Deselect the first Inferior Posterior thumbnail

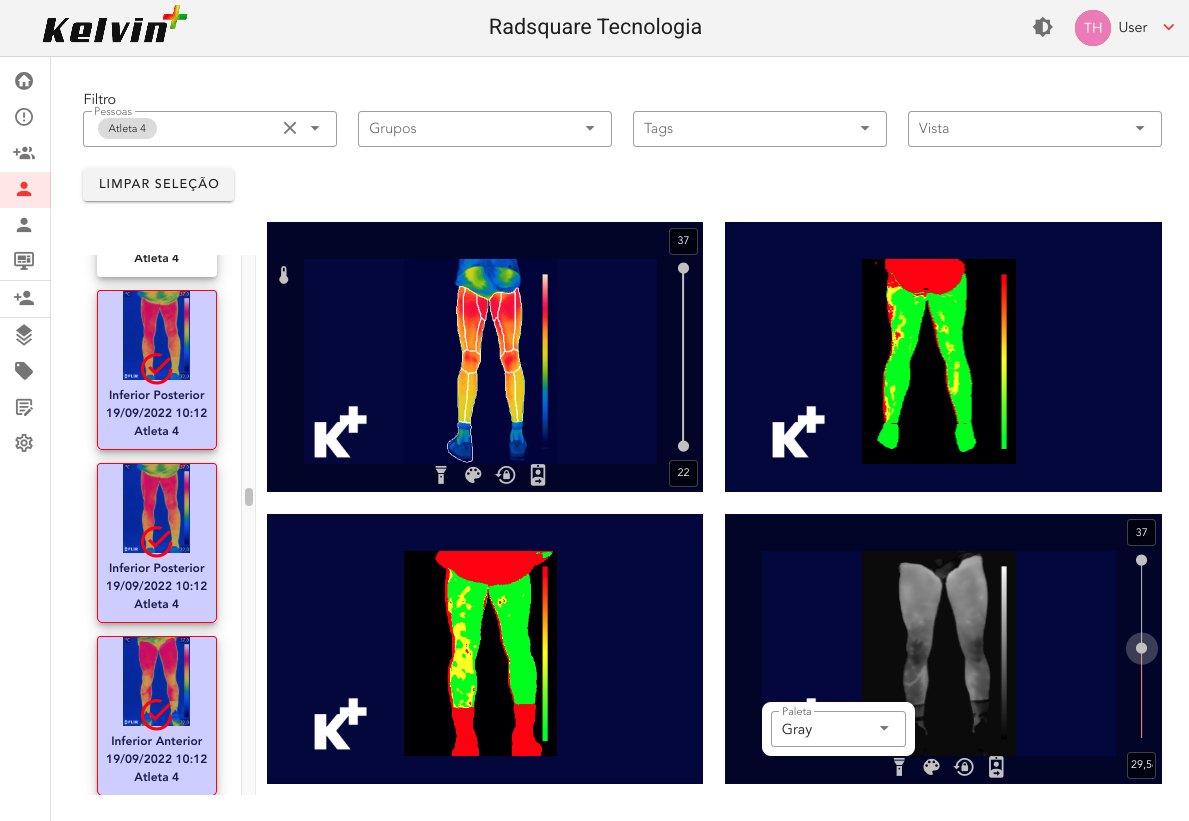pyautogui.click(x=157, y=369)
